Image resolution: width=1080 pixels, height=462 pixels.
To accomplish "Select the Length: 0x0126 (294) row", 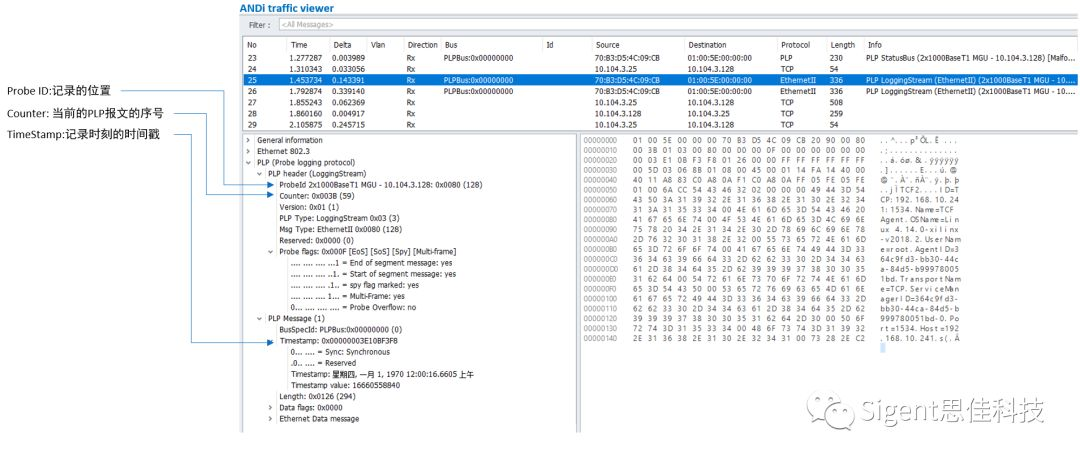I will click(x=317, y=397).
